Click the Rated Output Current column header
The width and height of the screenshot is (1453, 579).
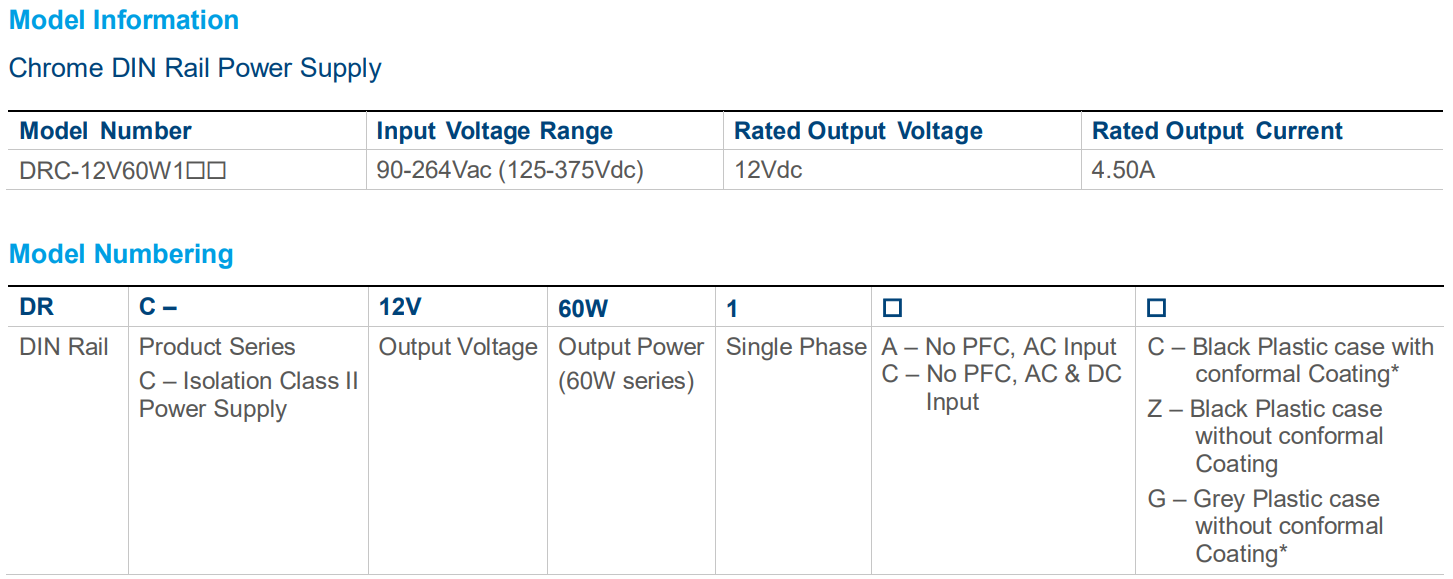[1217, 131]
